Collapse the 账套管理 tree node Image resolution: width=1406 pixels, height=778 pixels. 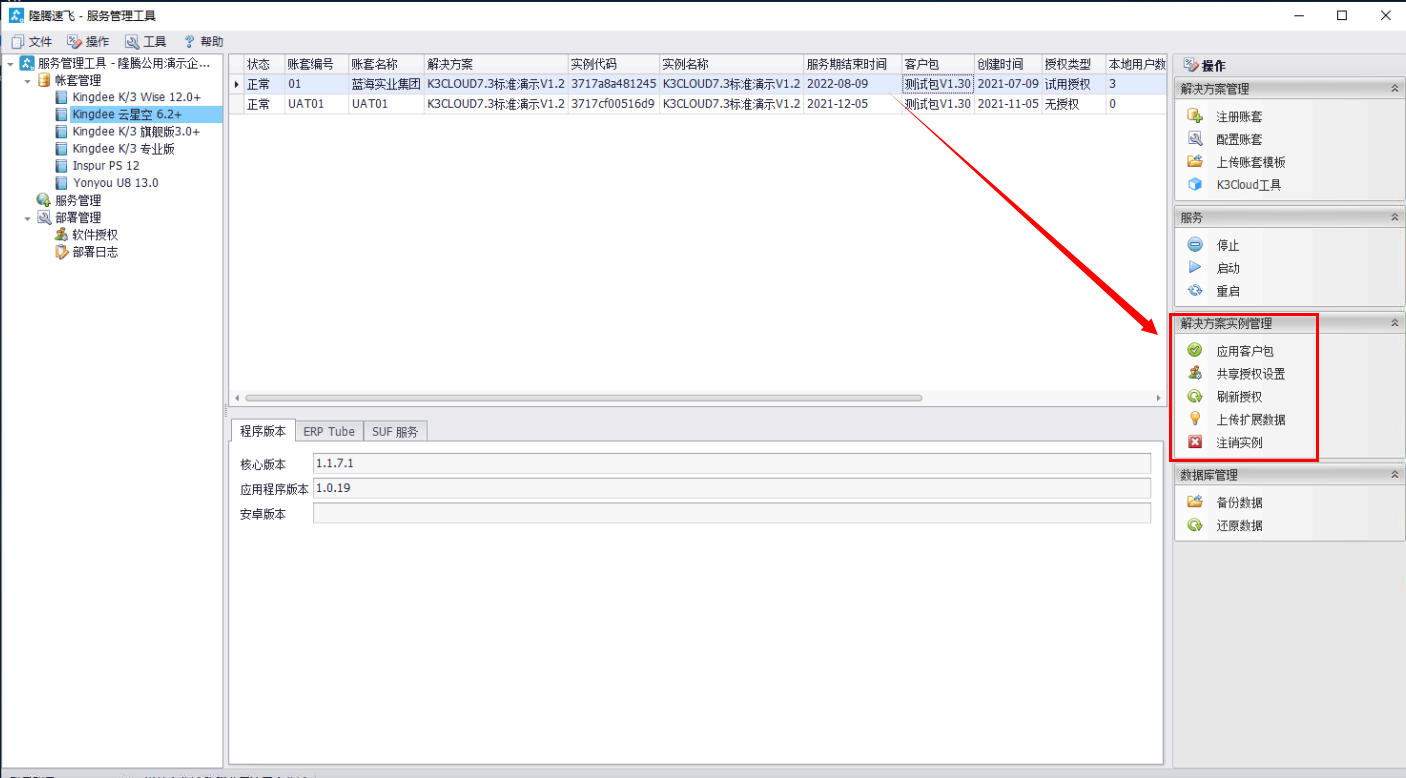[27, 80]
